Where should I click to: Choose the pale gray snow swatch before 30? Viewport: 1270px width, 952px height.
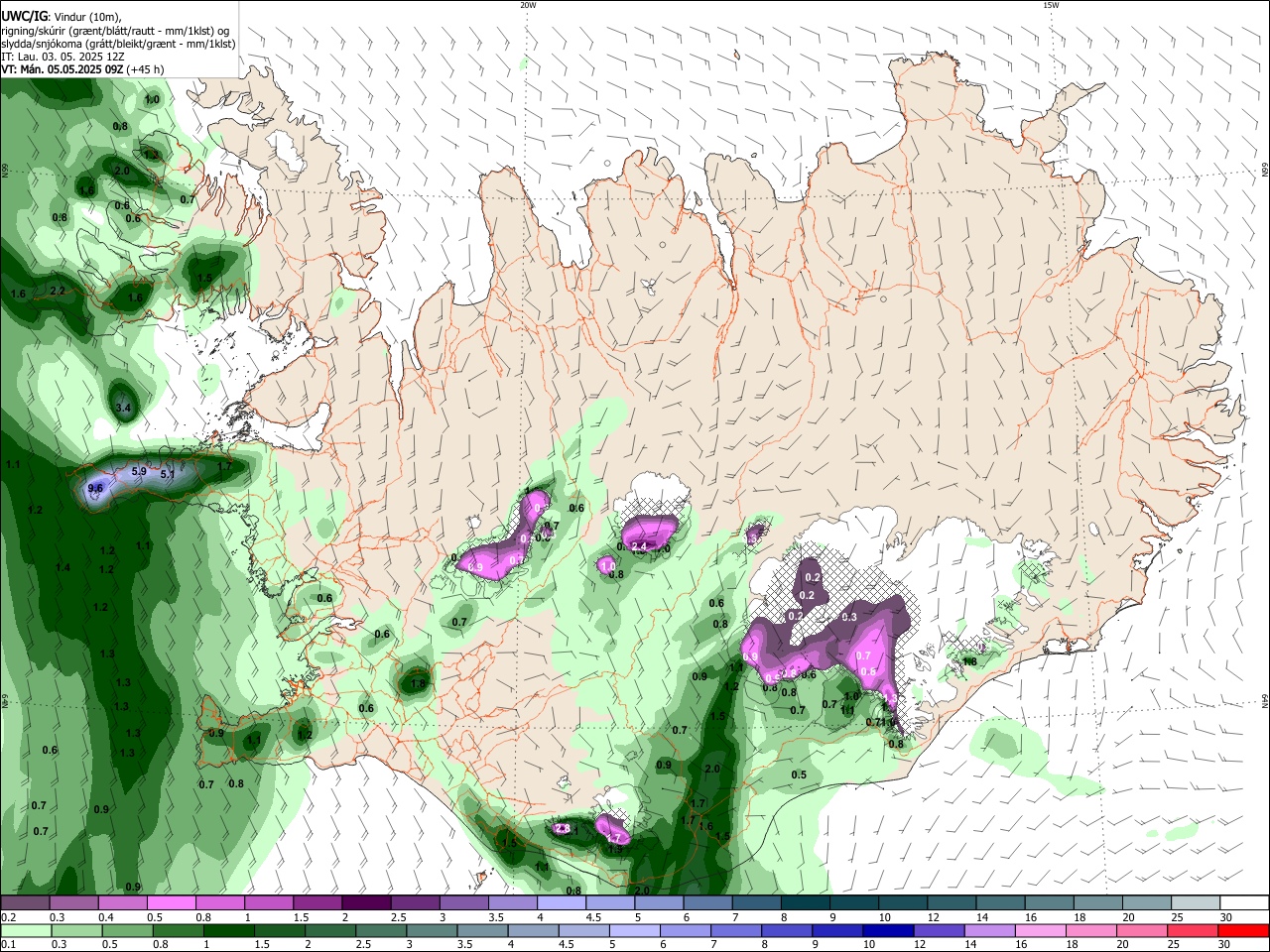tap(1195, 903)
